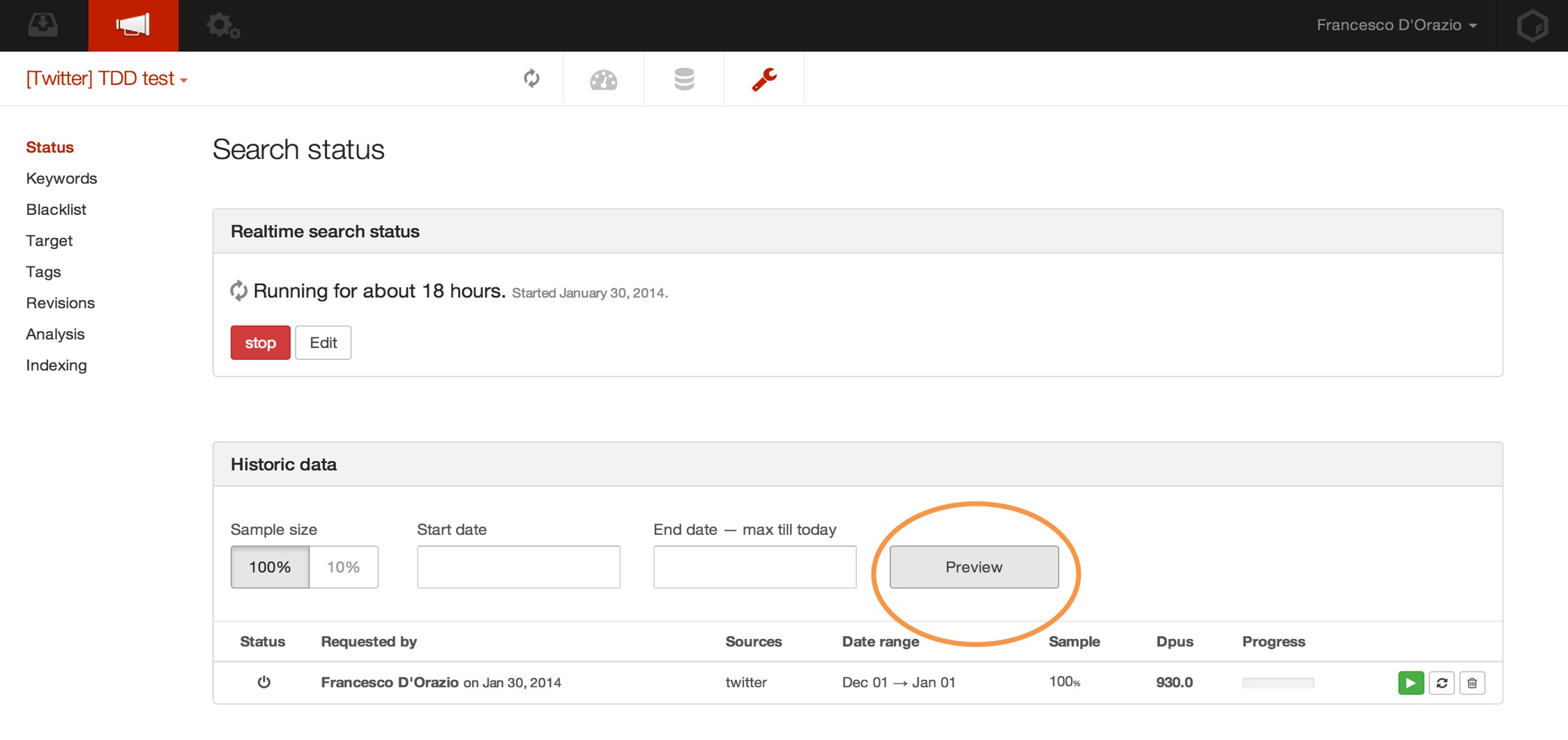1568x740 pixels.
Task: Open Blacklist sidebar section
Action: point(56,210)
